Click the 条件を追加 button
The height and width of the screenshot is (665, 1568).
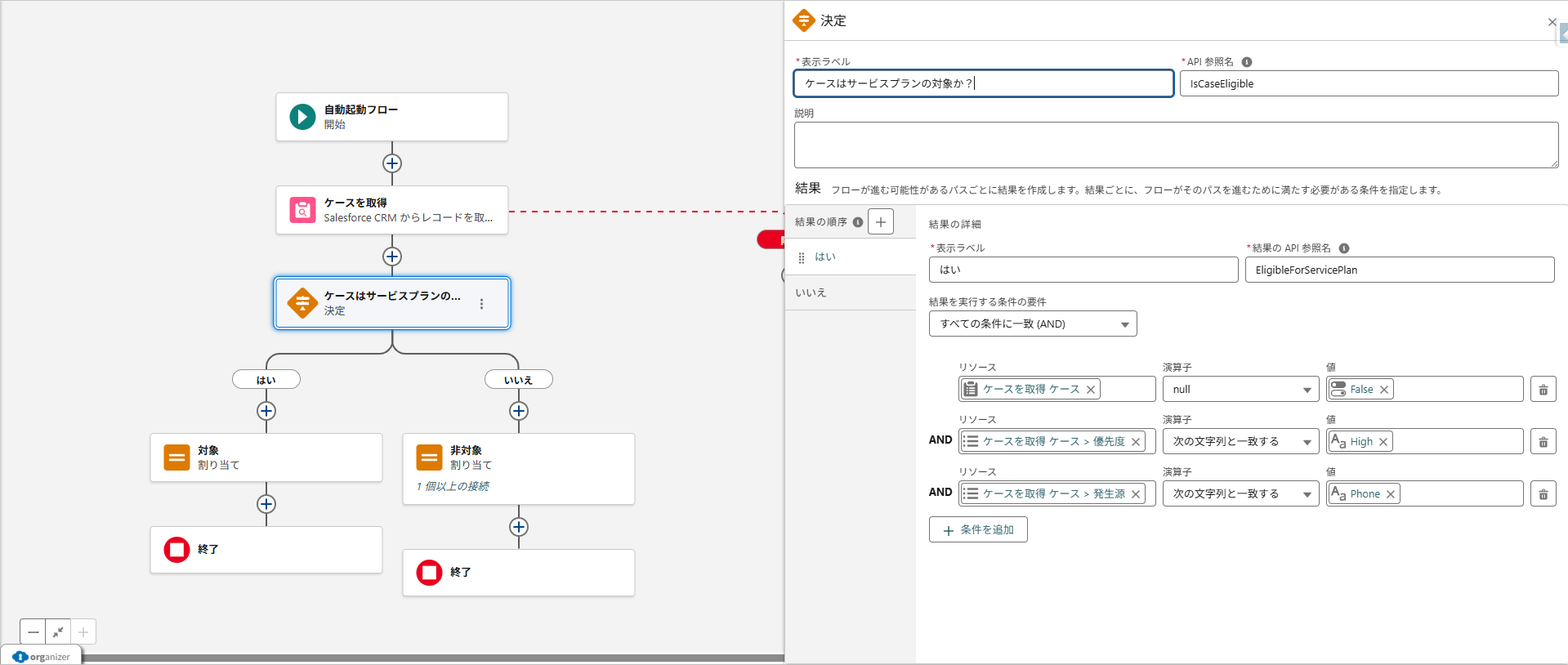pos(978,530)
